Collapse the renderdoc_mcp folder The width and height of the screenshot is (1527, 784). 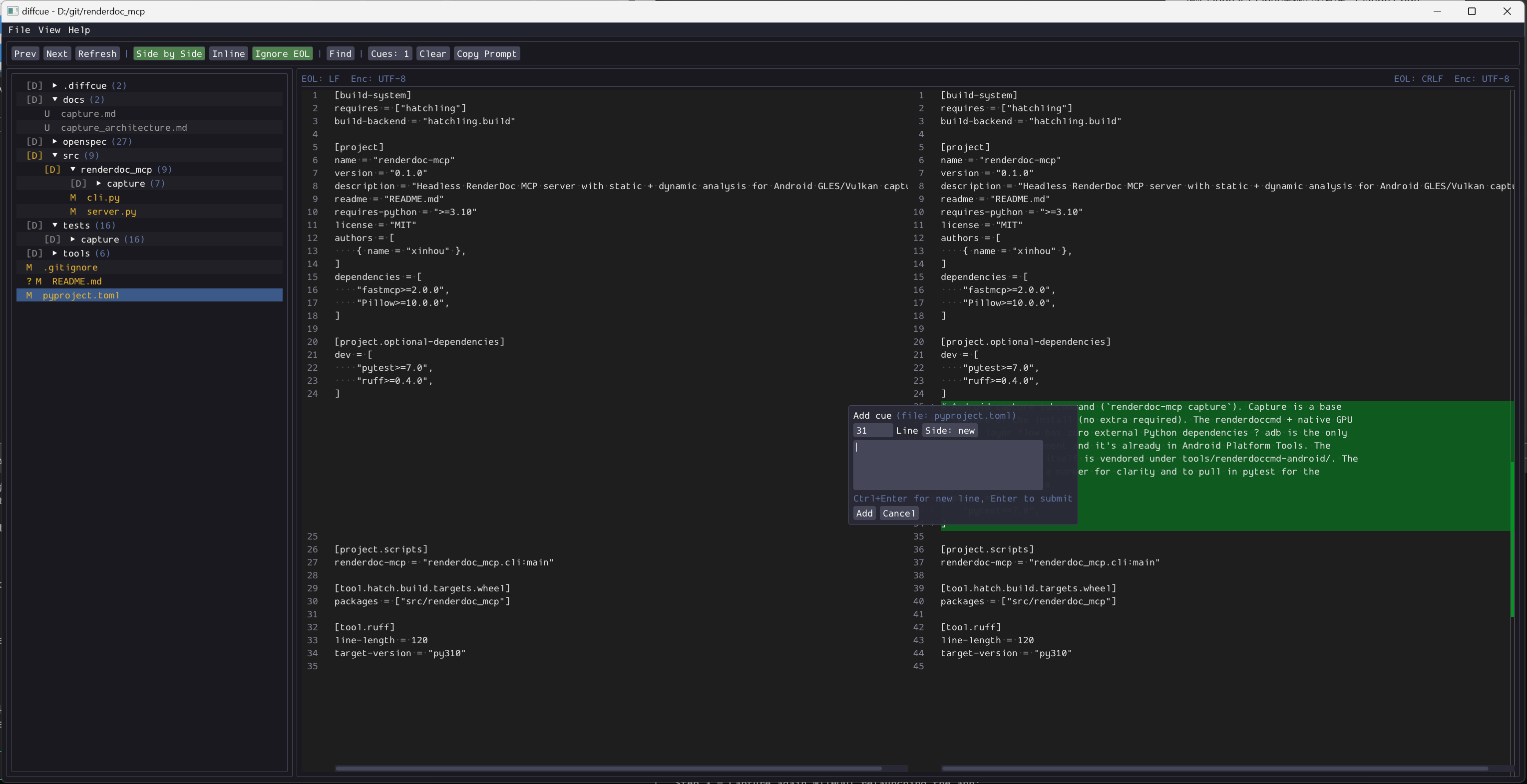[72, 170]
